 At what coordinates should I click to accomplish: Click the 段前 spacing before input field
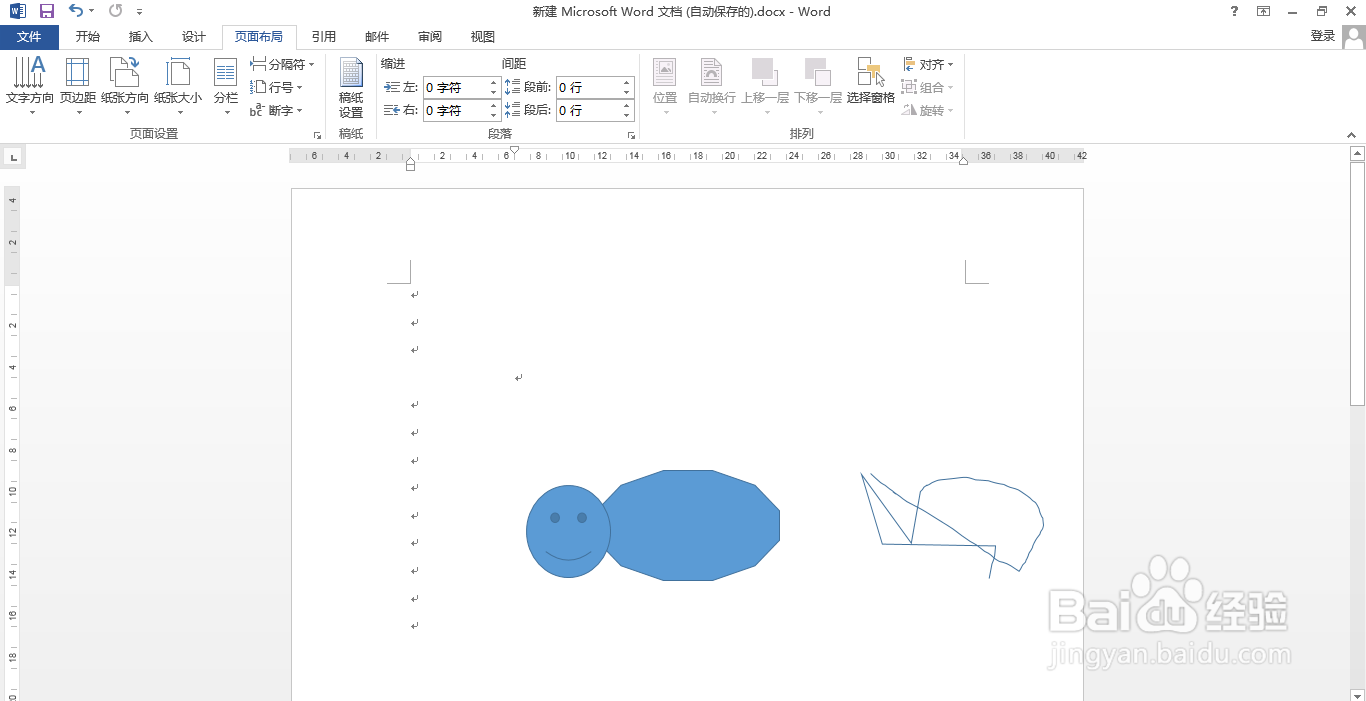click(x=595, y=87)
